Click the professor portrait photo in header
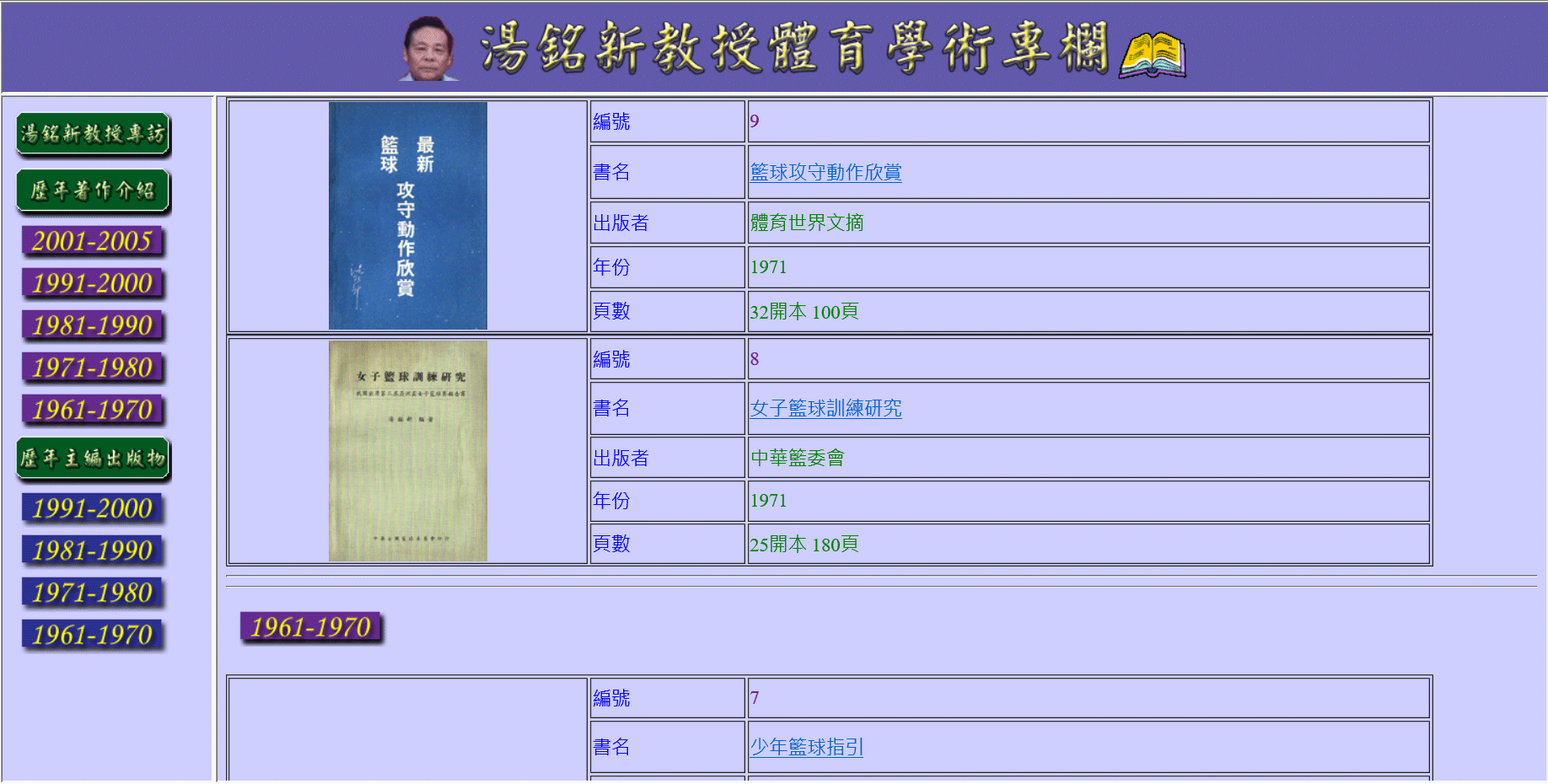This screenshot has width=1548, height=784. (428, 49)
